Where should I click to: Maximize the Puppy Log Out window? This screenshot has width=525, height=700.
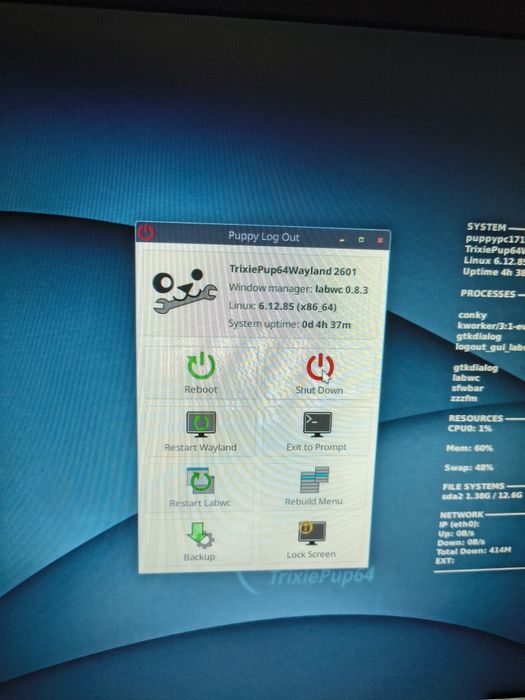pyautogui.click(x=361, y=240)
